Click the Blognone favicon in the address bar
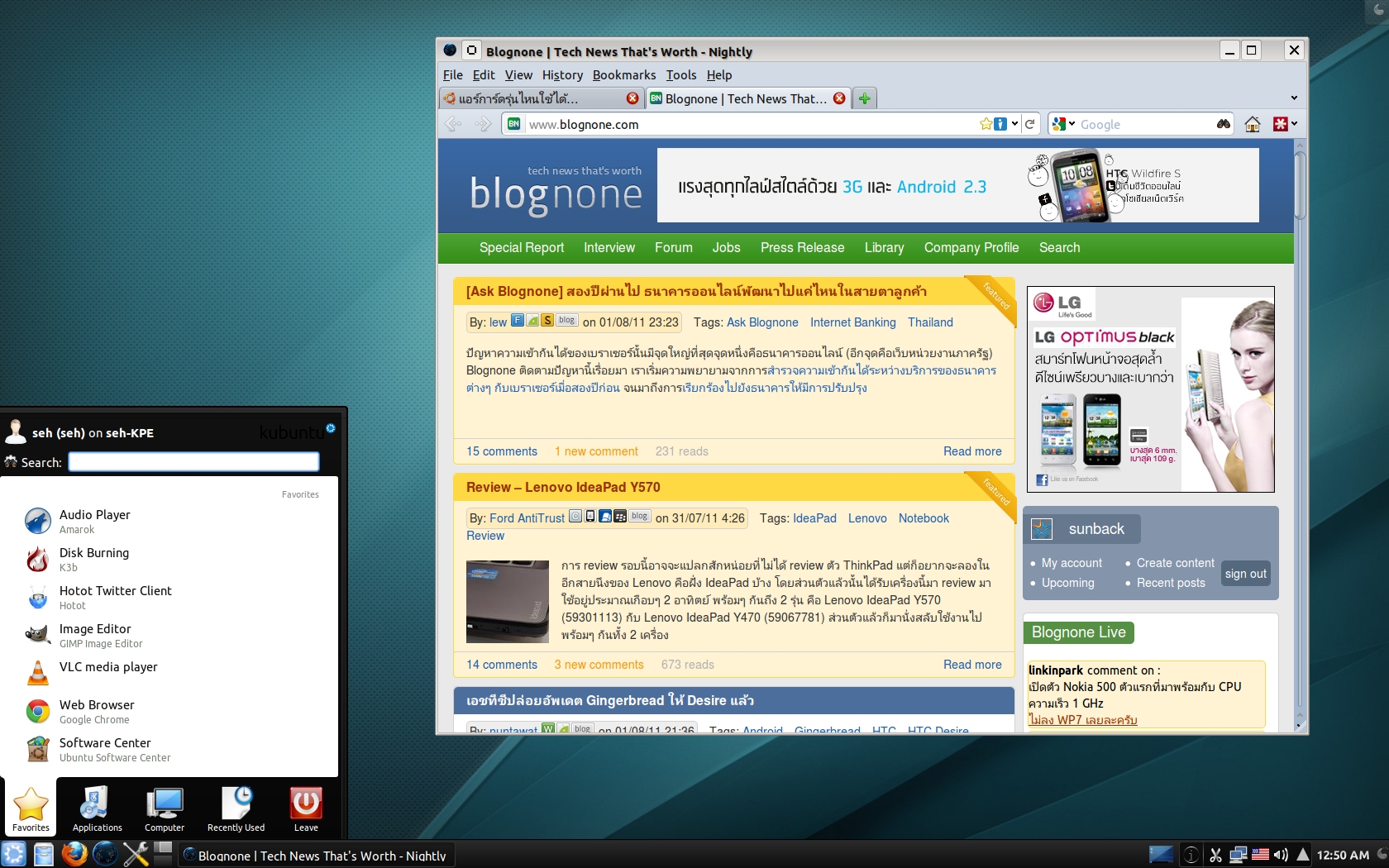Image resolution: width=1389 pixels, height=868 pixels. click(514, 124)
